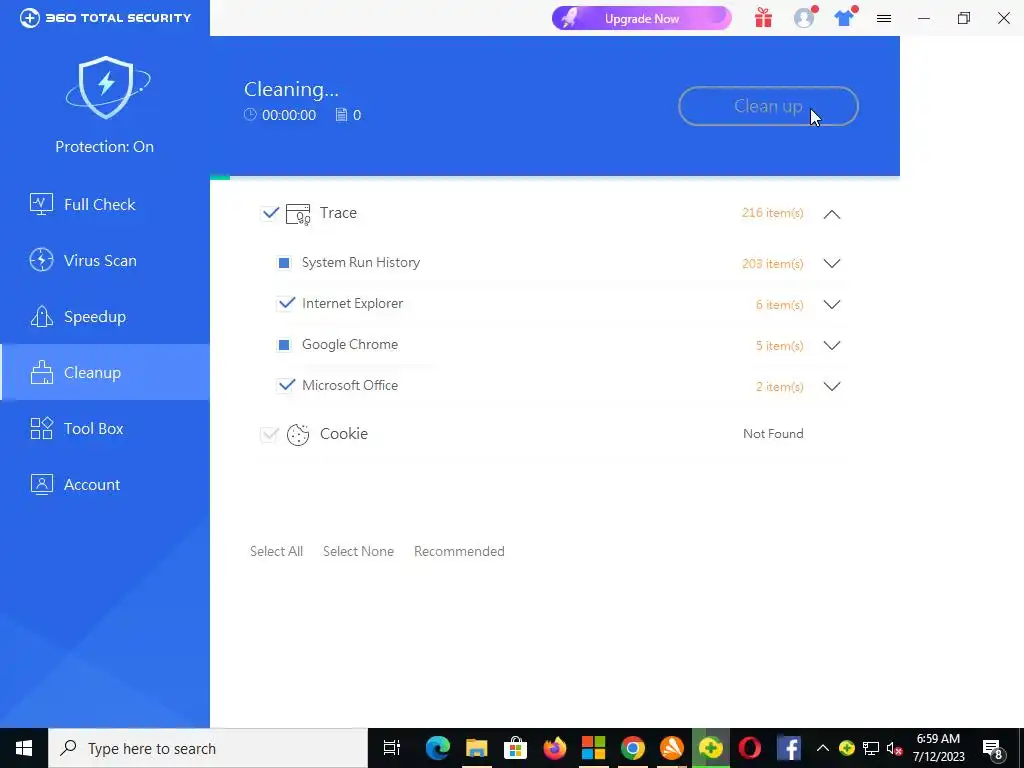Expand Microsoft Office item details

click(x=831, y=387)
